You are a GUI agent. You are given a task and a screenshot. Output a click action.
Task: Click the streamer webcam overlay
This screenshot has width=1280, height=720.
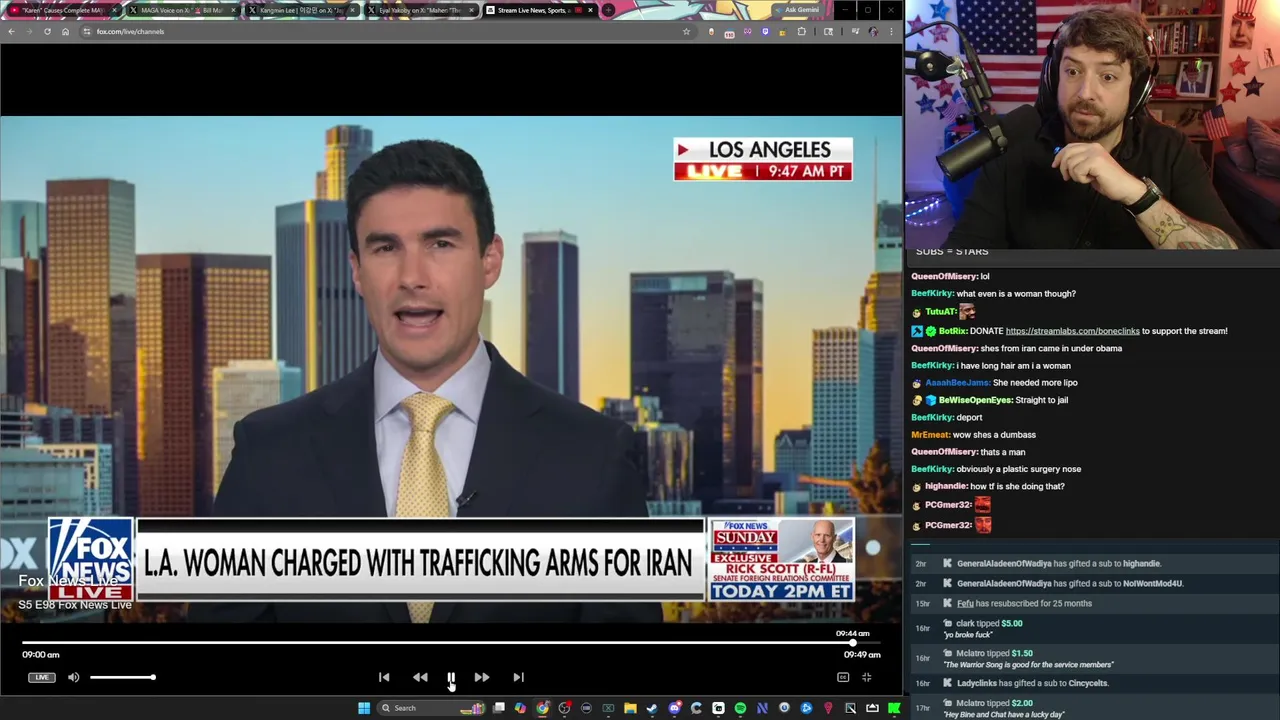1093,124
